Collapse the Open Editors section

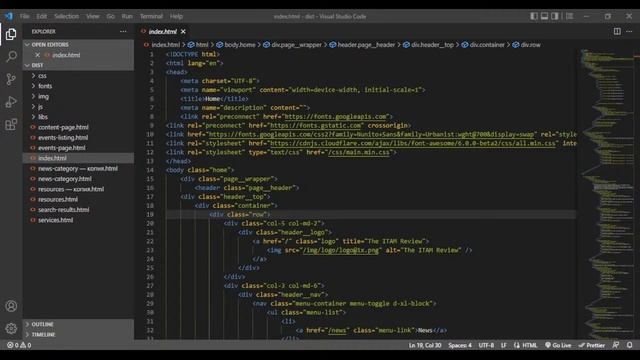tap(78, 44)
